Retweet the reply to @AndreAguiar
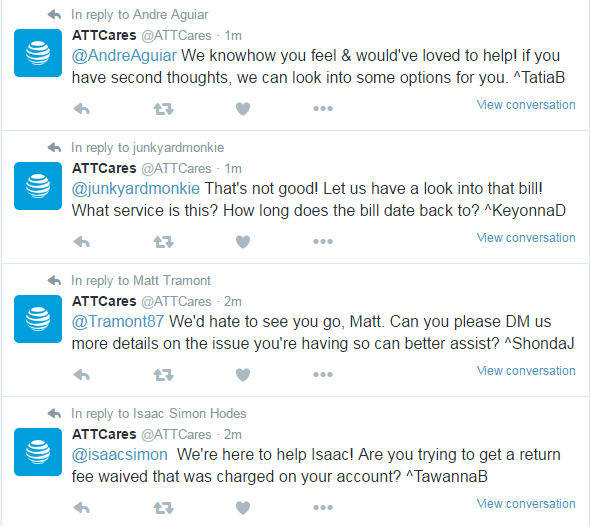Viewport: 590px width, 526px height. [163, 109]
